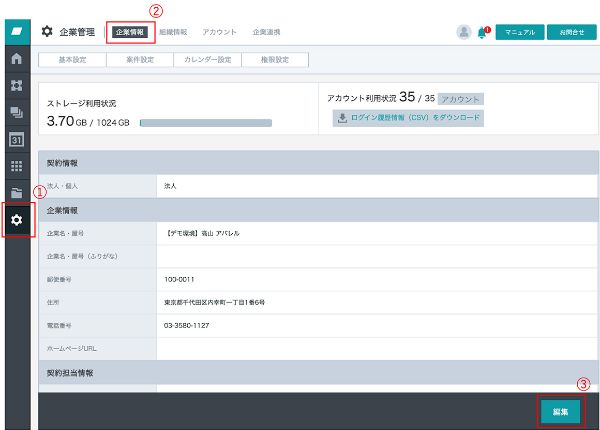Open the 企業連携 tab
This screenshot has height=430, width=600.
tap(267, 32)
